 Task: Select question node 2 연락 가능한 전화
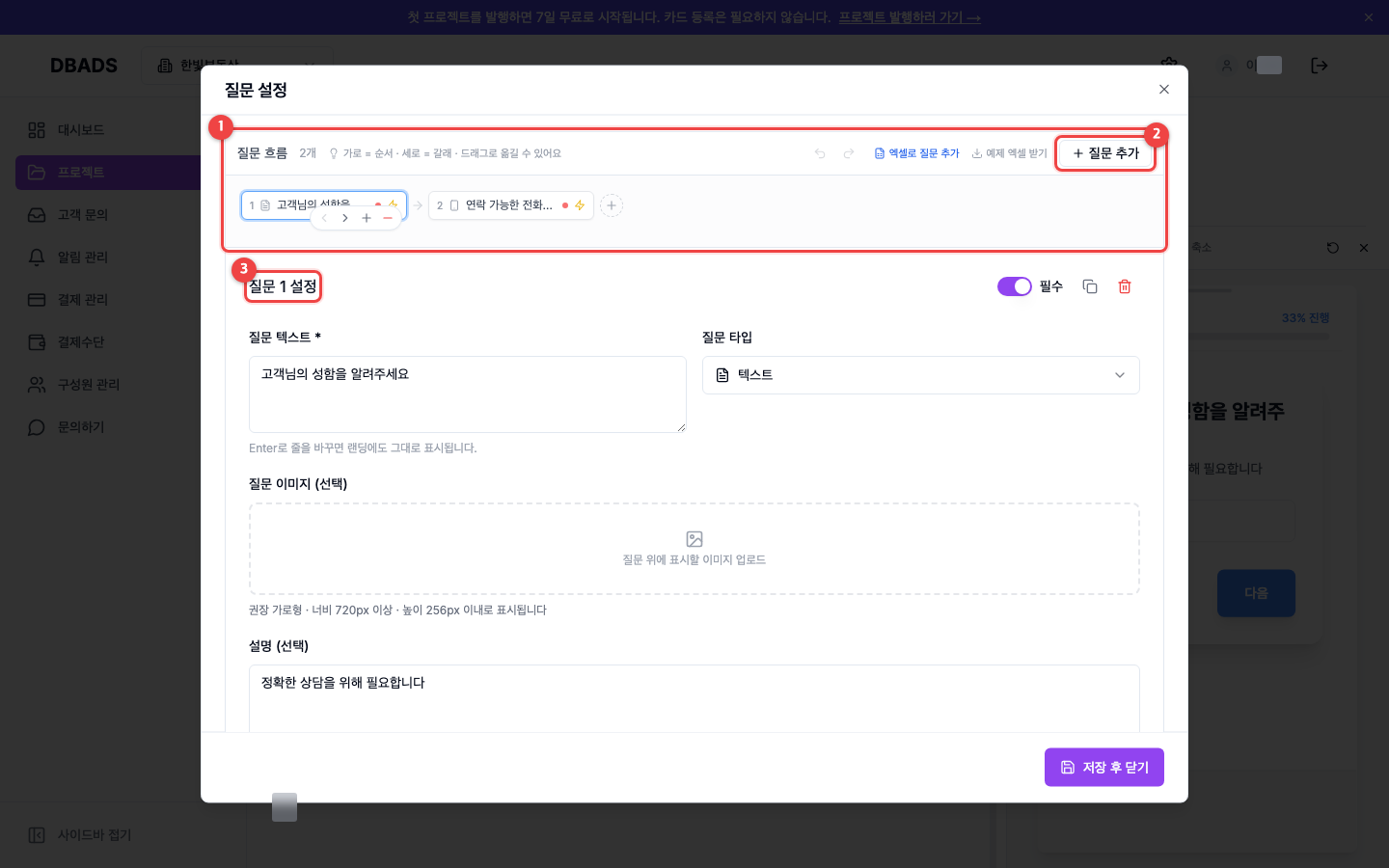510,205
